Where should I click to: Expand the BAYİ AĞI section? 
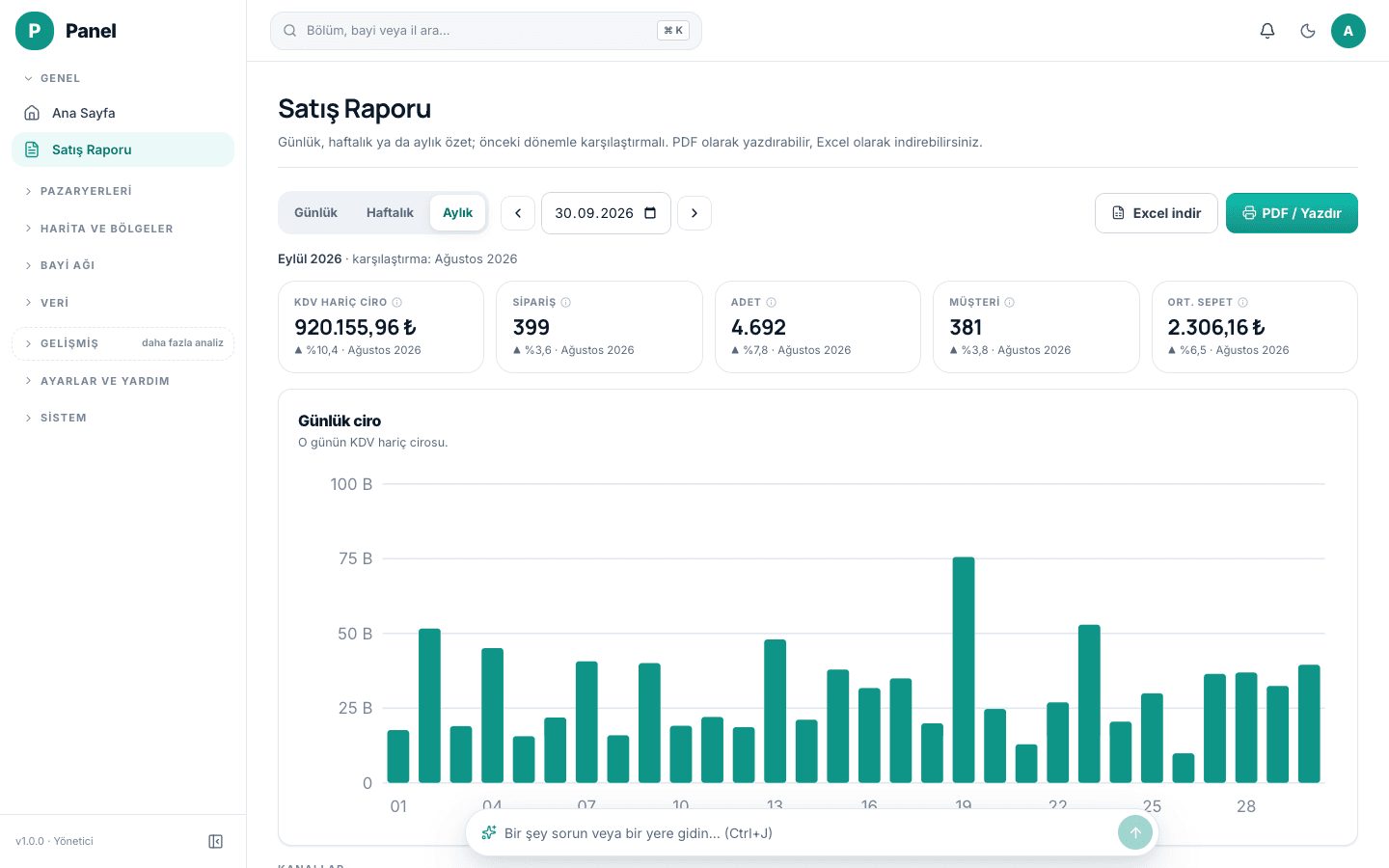click(x=123, y=265)
